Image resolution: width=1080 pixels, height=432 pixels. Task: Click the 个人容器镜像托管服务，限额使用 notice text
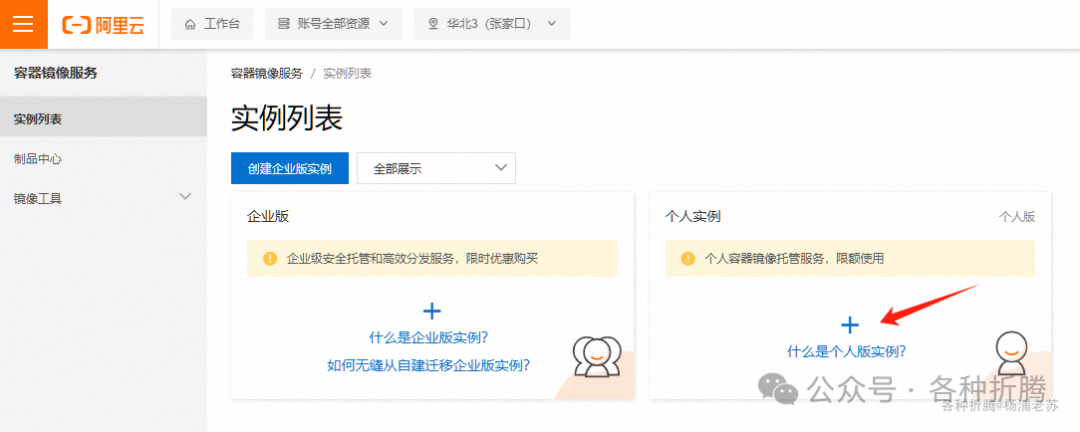click(794, 259)
